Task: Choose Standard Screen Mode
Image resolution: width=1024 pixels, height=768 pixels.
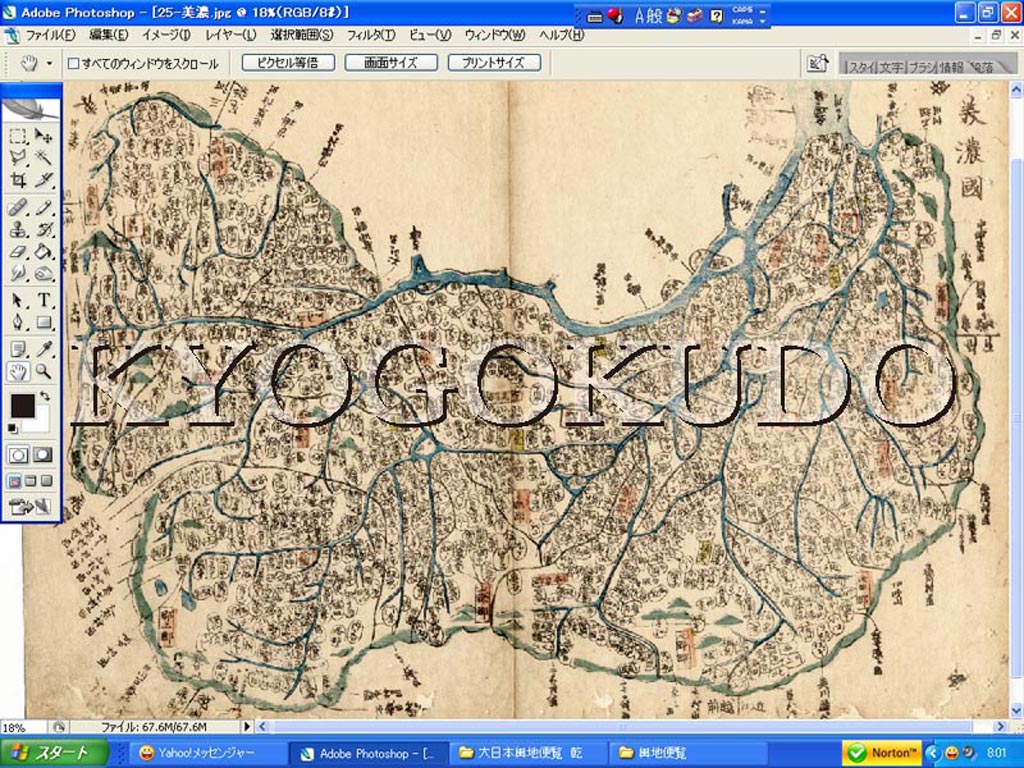Action: 14,481
